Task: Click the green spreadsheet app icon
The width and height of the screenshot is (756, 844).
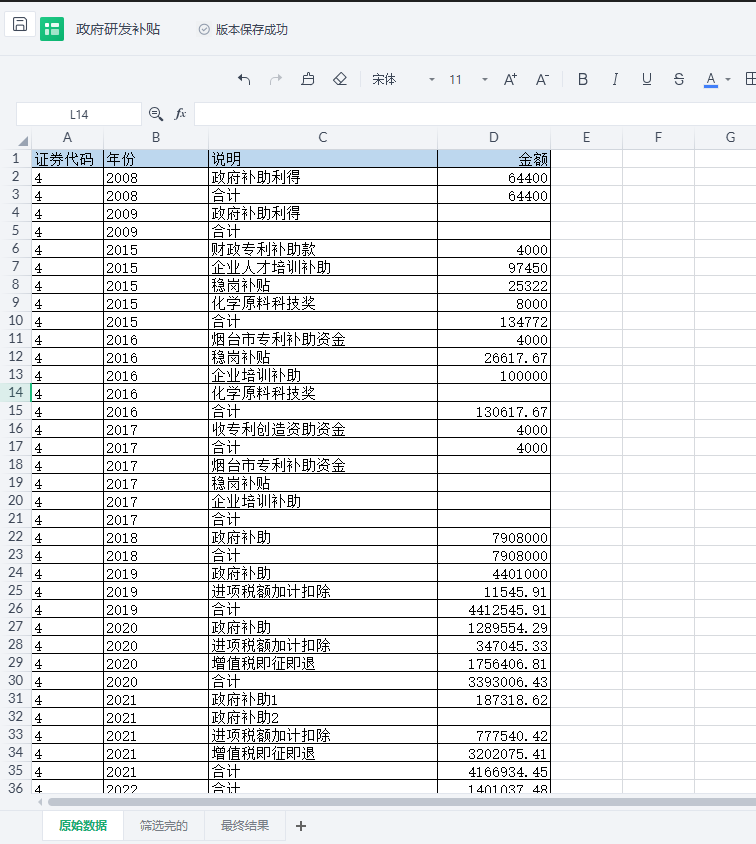Action: coord(52,29)
